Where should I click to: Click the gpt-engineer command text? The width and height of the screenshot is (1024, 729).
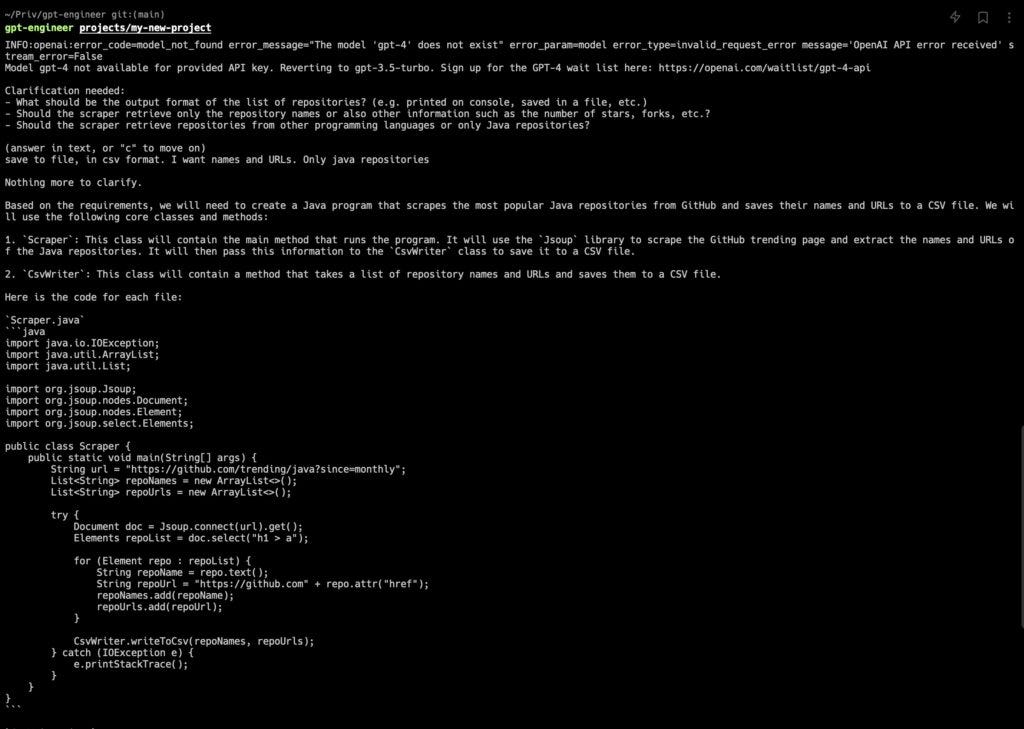(x=39, y=28)
